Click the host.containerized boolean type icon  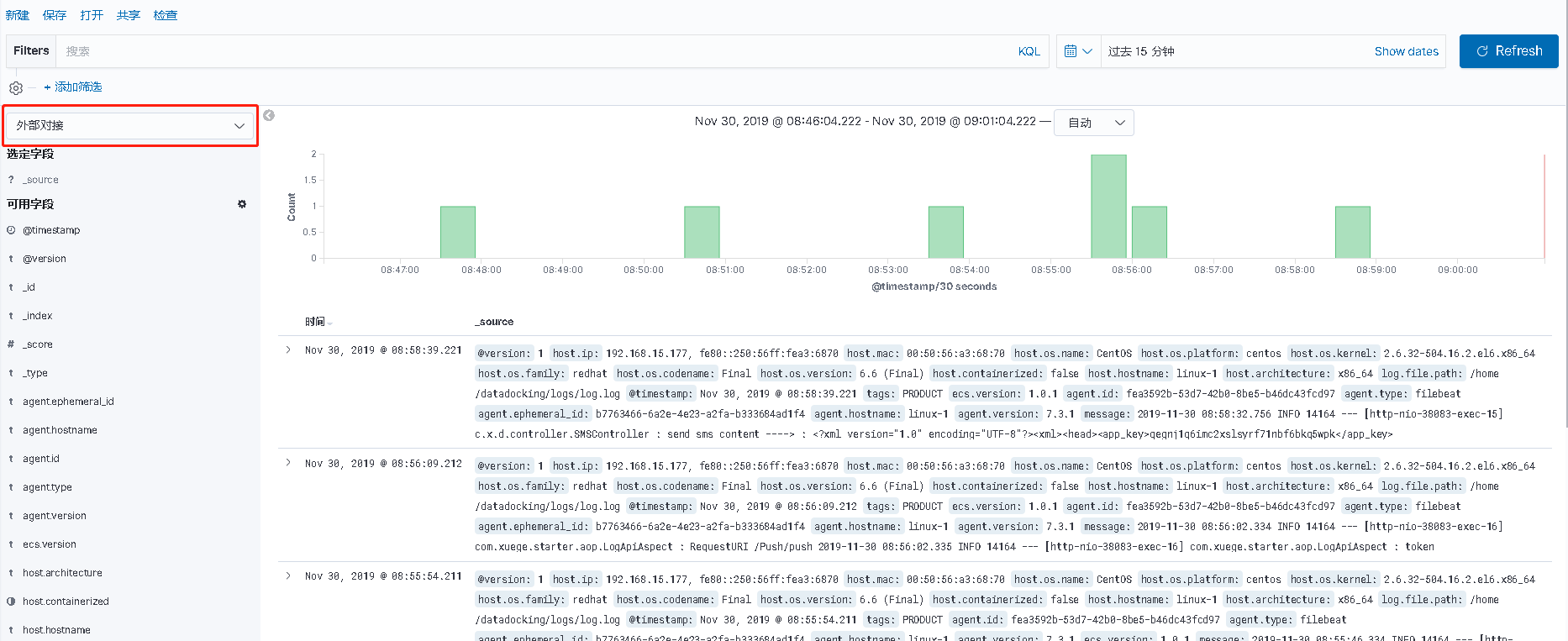click(x=11, y=602)
